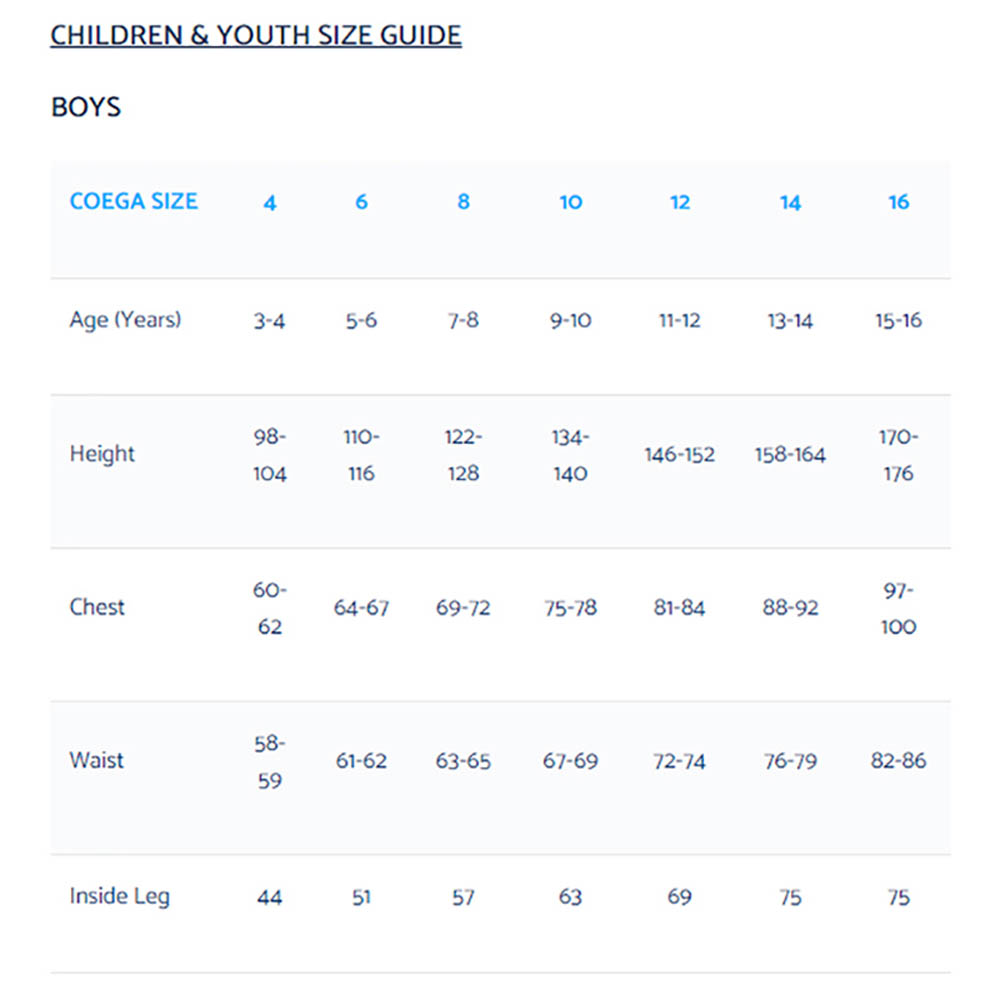1000x1000 pixels.
Task: Select the BOYS section title
Action: coord(85,107)
